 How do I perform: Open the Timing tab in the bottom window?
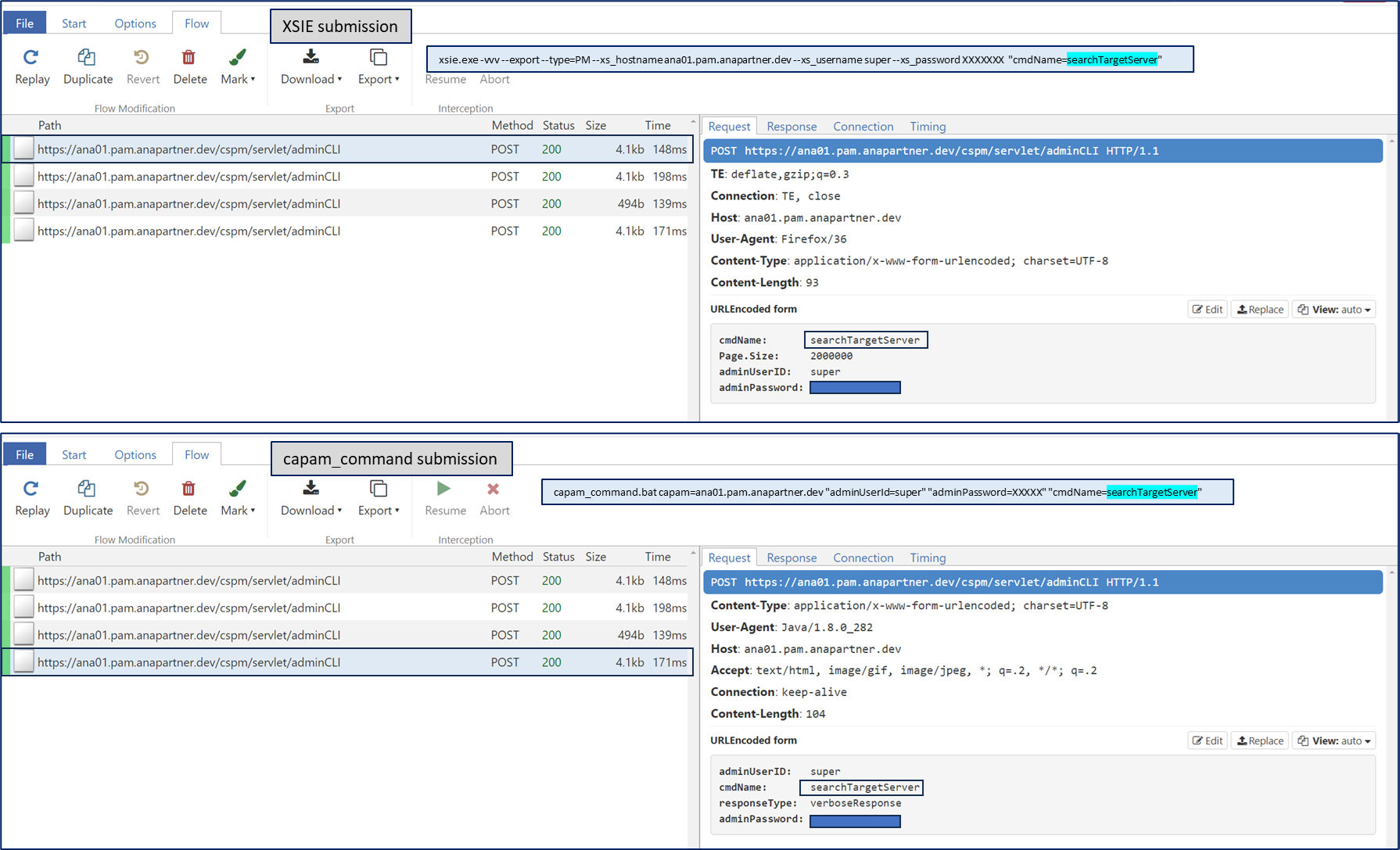click(x=928, y=558)
